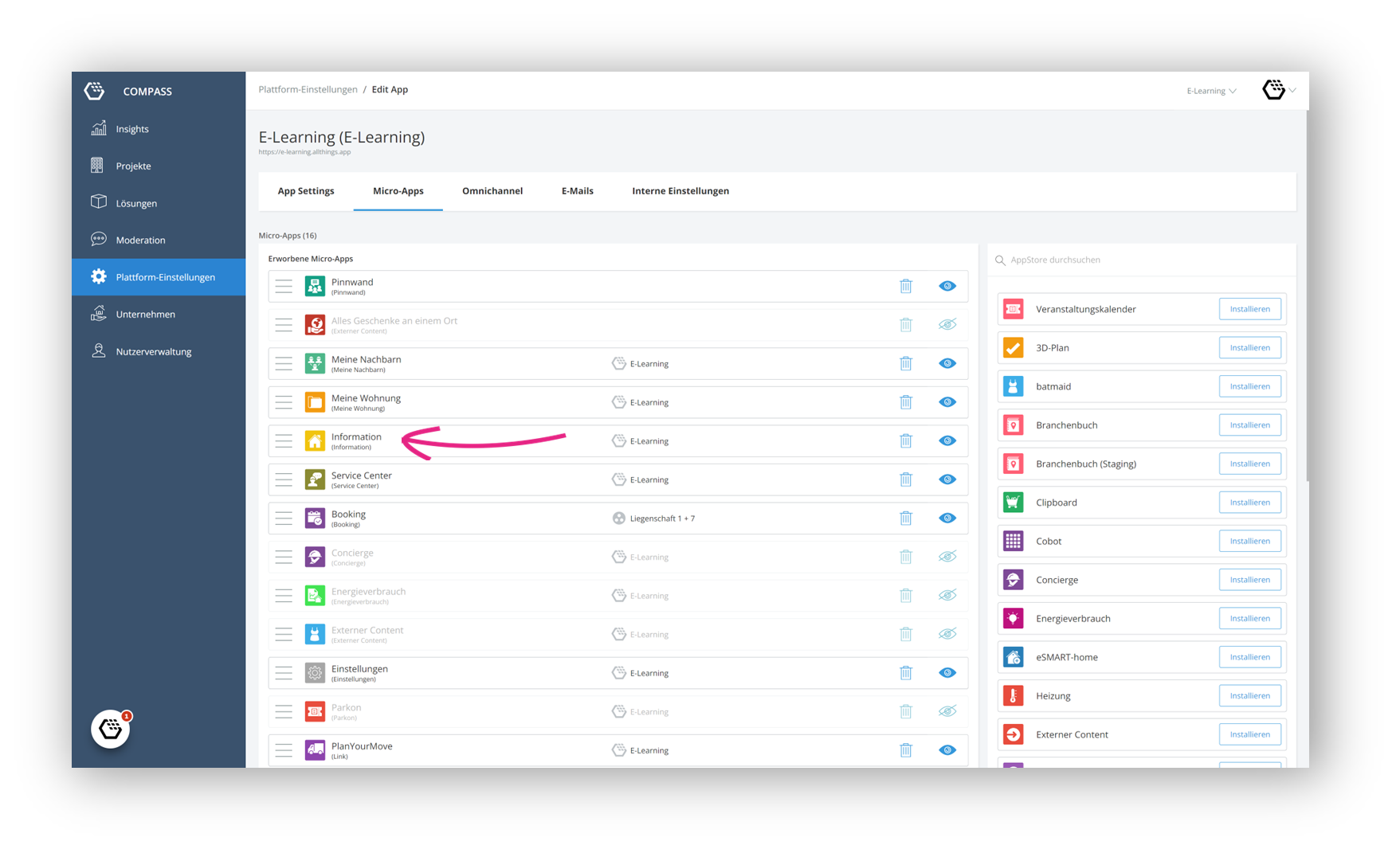Go to Plattform-Einstellungen breadcrumb link
This screenshot has width=1400, height=853.
click(x=308, y=89)
